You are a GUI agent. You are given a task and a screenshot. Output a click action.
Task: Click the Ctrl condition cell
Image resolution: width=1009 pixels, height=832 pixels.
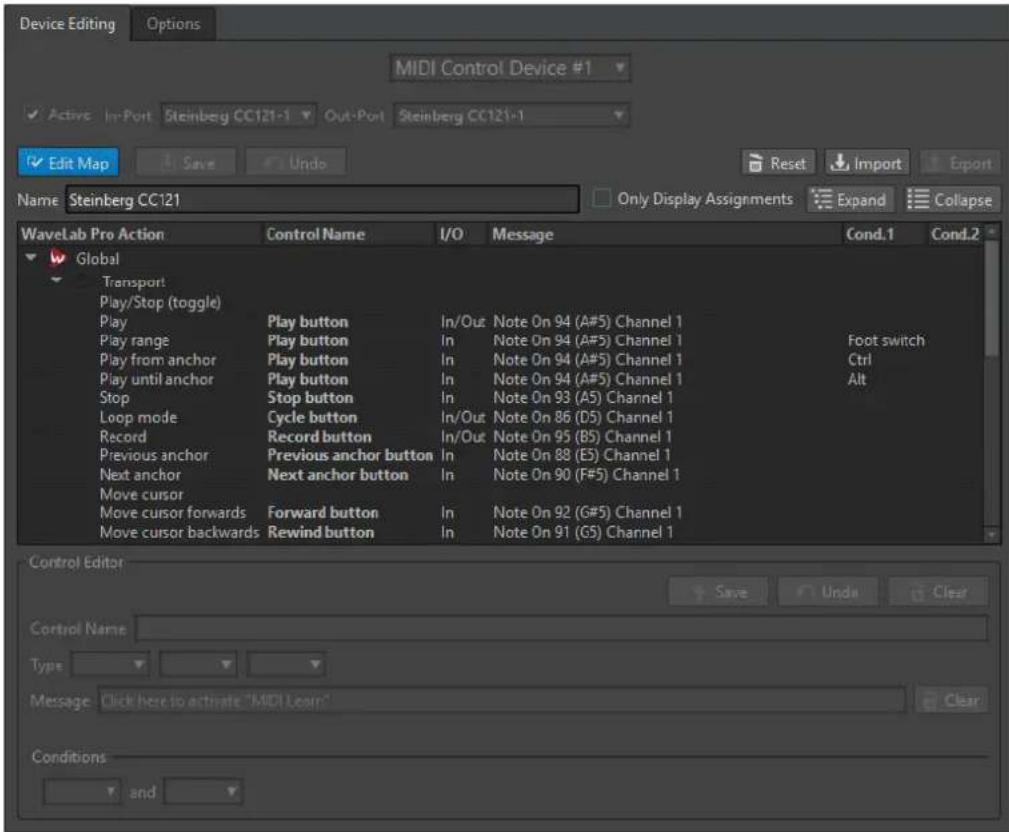coord(860,360)
